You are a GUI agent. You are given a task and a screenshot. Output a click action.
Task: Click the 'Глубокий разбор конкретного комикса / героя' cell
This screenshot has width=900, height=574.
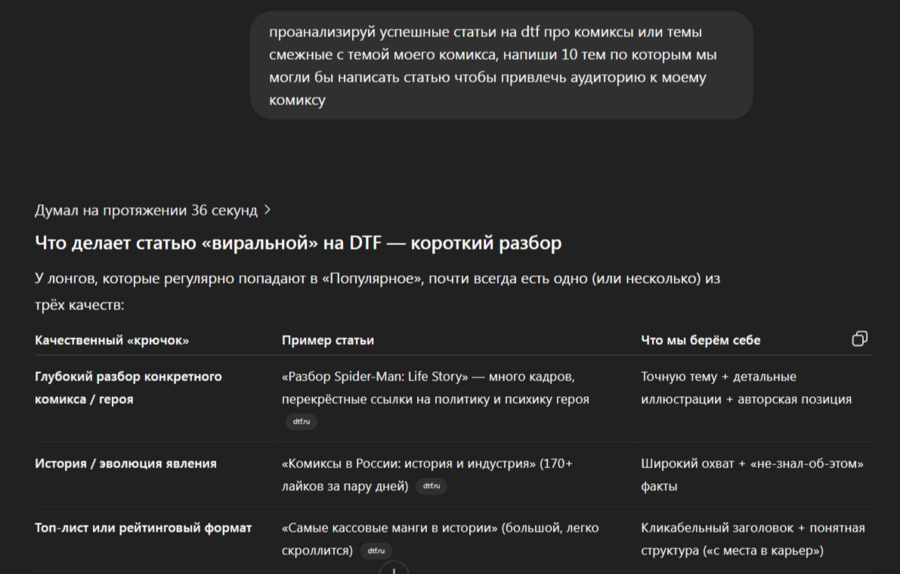128,388
